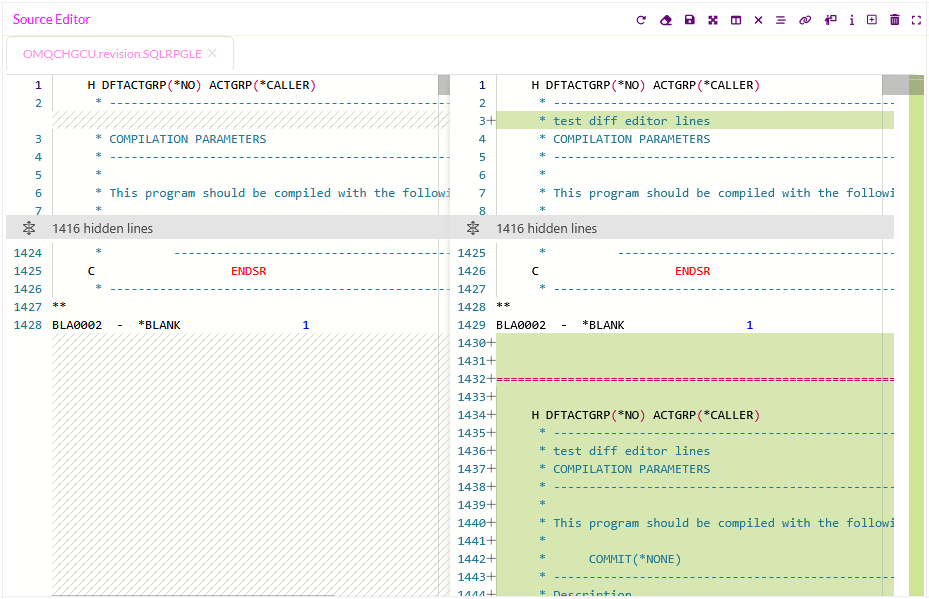Click the plus-in-square add icon
Image resolution: width=929 pixels, height=599 pixels.
tap(872, 20)
